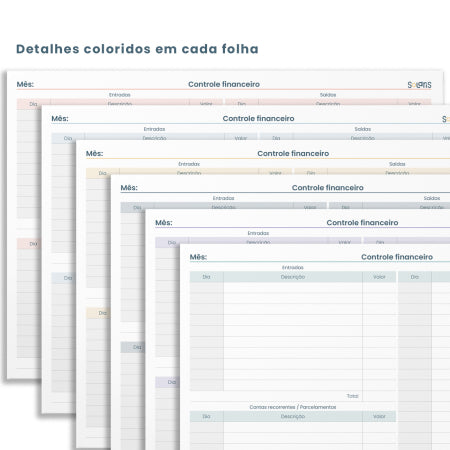Click "Valor" header under Contas recorrentes
The width and height of the screenshot is (450, 450).
tap(379, 416)
